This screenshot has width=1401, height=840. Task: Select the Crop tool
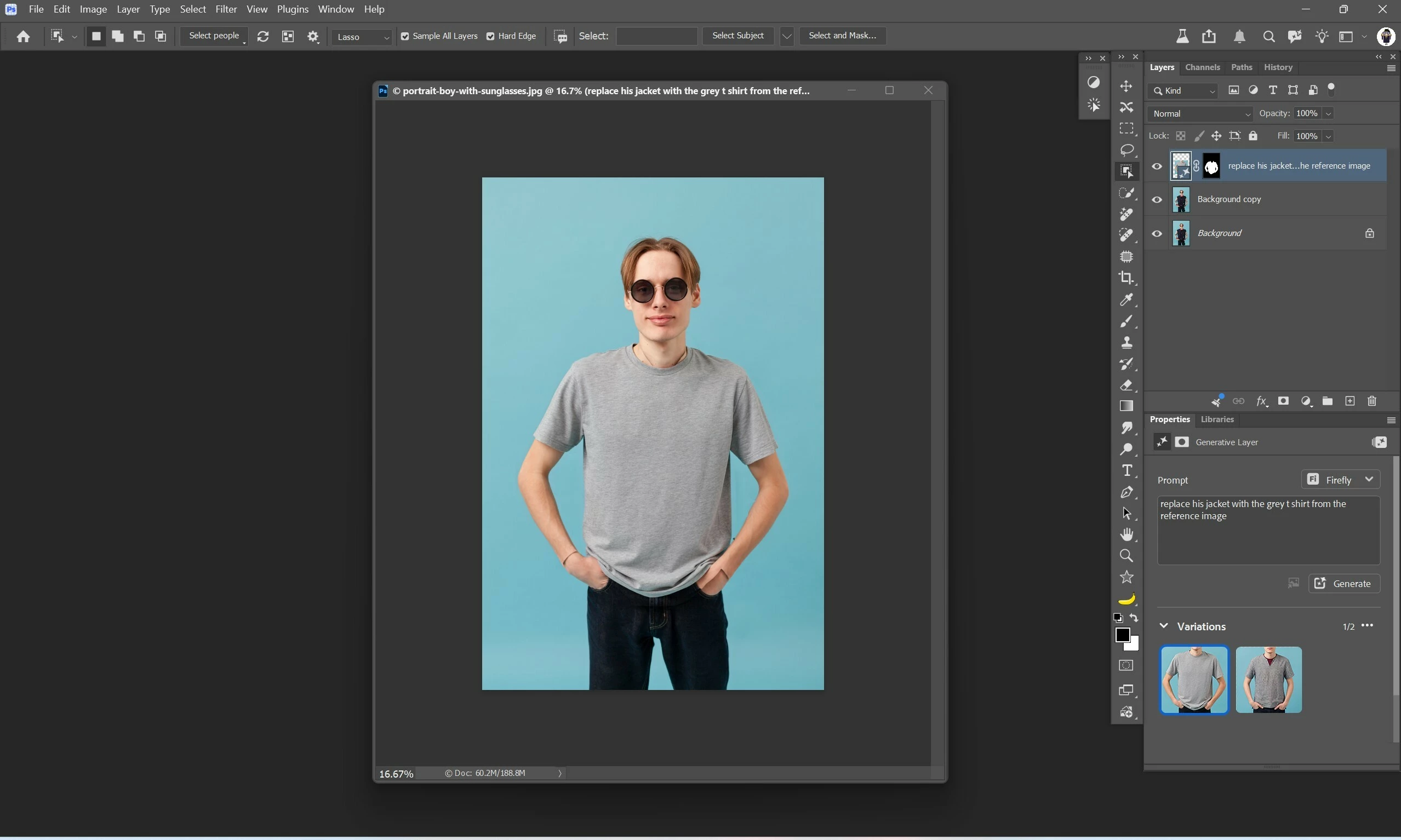pyautogui.click(x=1126, y=278)
